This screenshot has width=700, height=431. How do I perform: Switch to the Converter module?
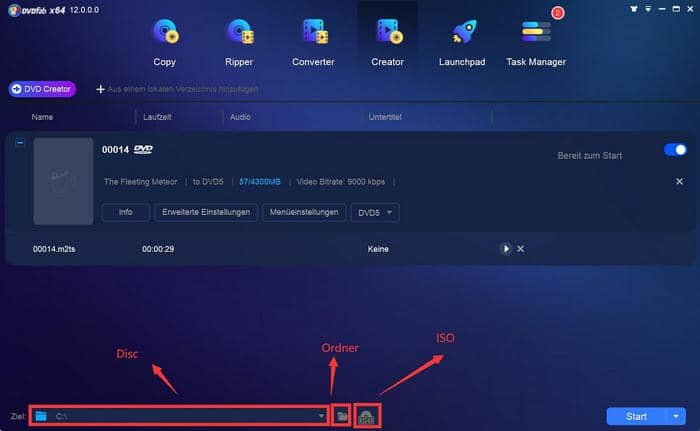(313, 42)
